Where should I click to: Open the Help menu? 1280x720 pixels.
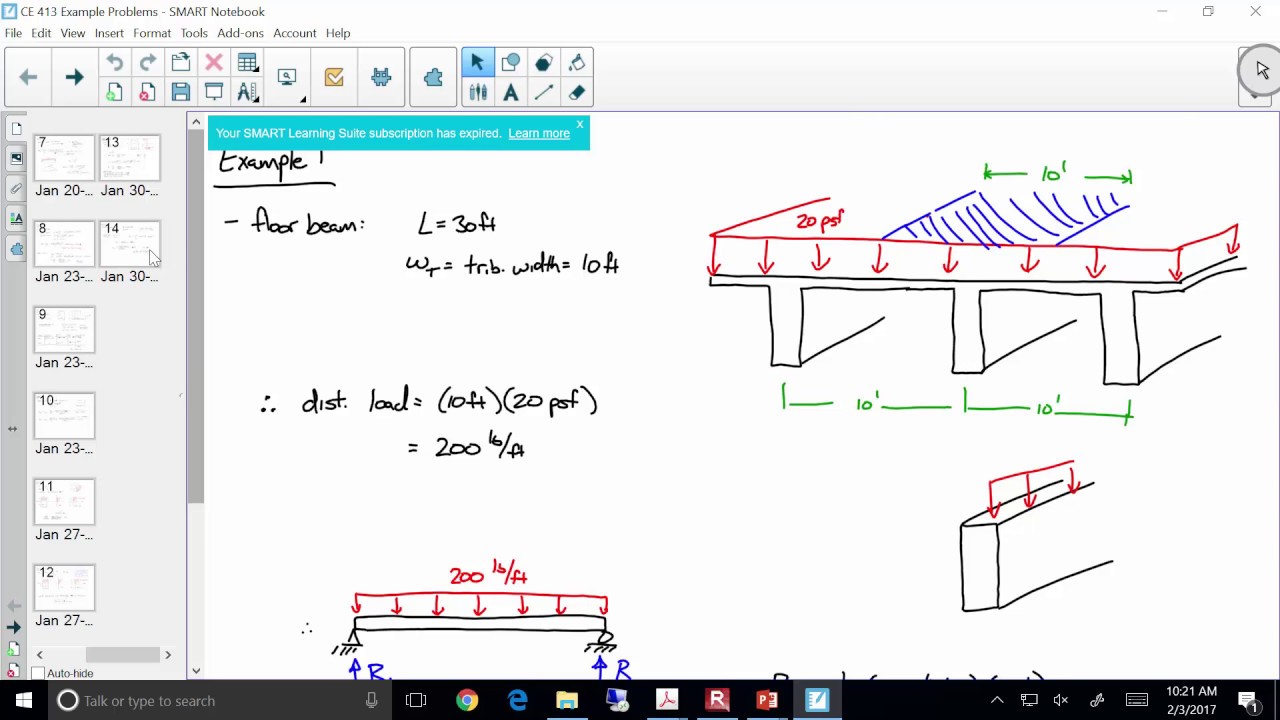click(x=338, y=33)
